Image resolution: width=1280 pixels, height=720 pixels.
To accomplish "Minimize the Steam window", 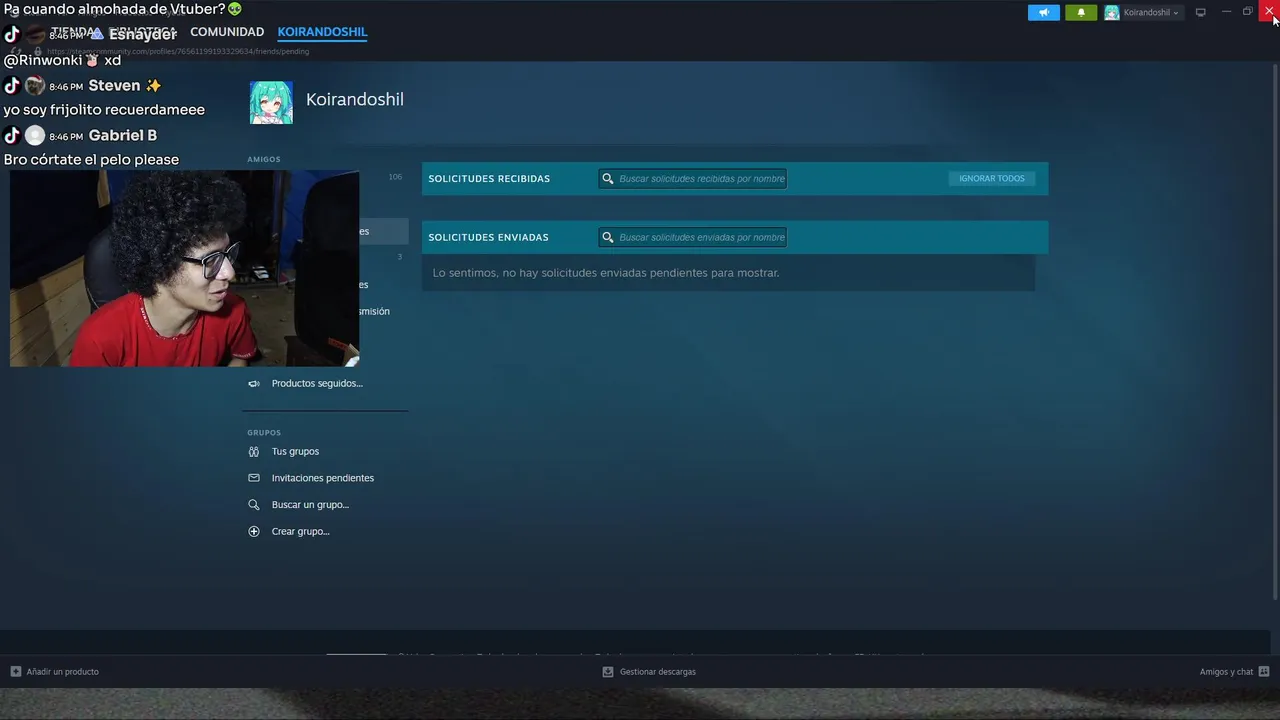I will pos(1226,12).
